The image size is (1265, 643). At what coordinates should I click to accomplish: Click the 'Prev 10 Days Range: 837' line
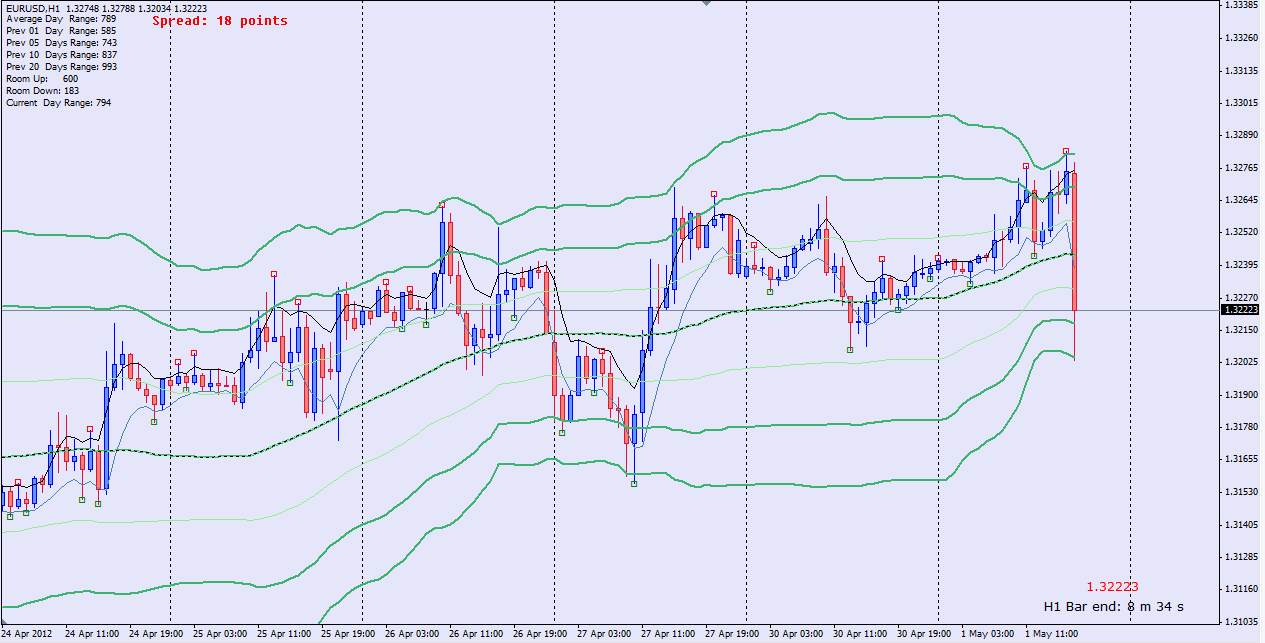[x=61, y=55]
